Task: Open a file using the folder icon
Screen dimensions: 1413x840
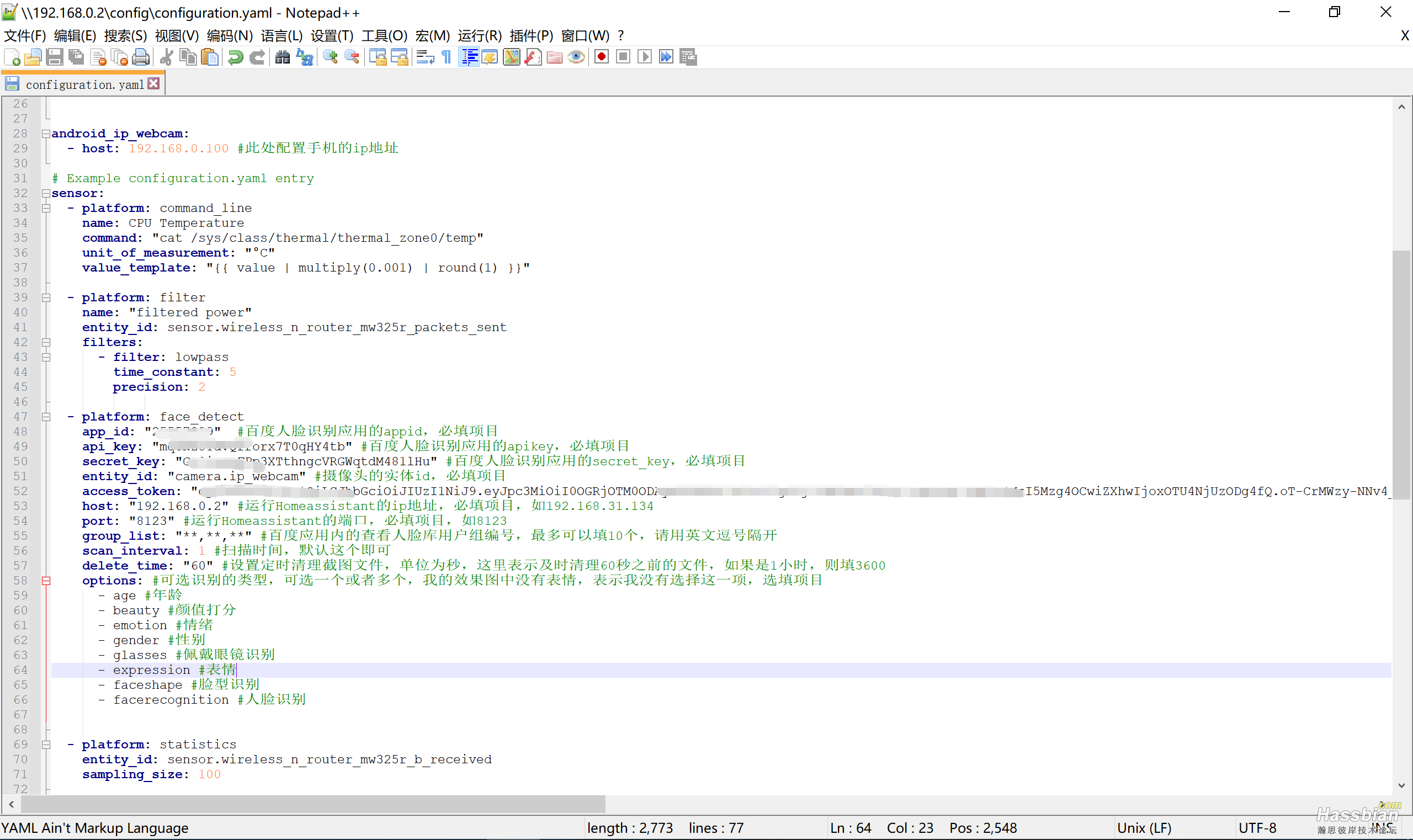Action: pos(33,57)
